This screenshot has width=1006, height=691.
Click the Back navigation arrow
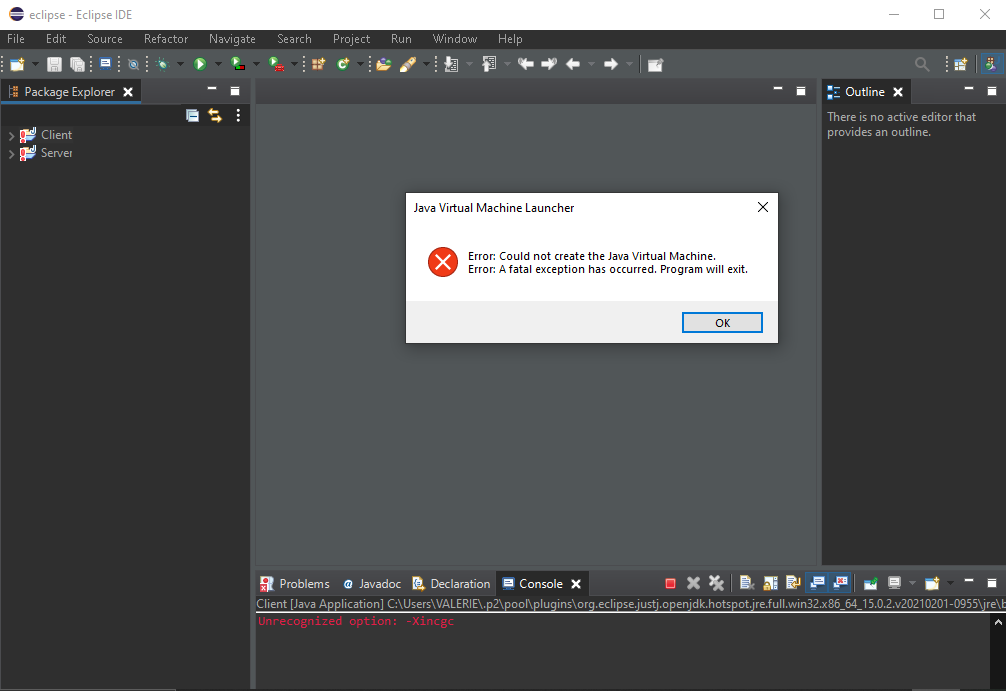click(x=573, y=64)
